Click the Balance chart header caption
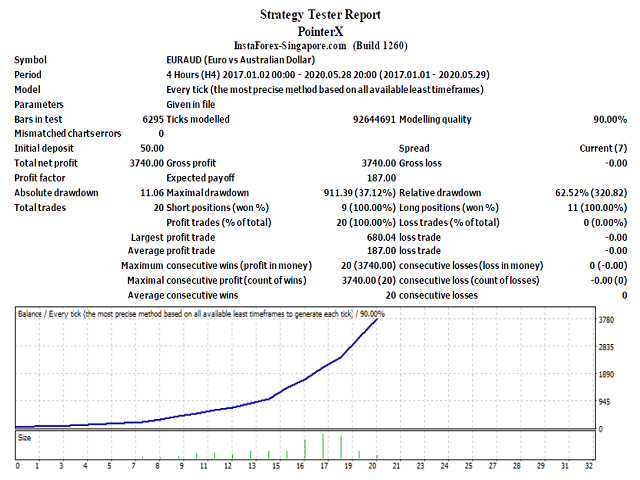The width and height of the screenshot is (640, 480). point(201,314)
